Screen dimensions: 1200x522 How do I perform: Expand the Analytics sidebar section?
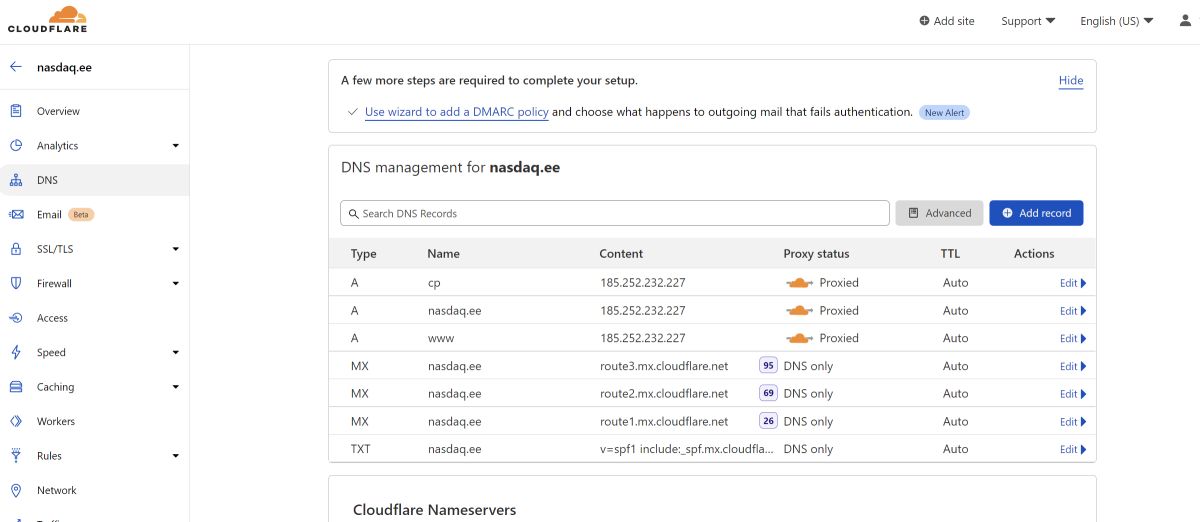(x=175, y=146)
